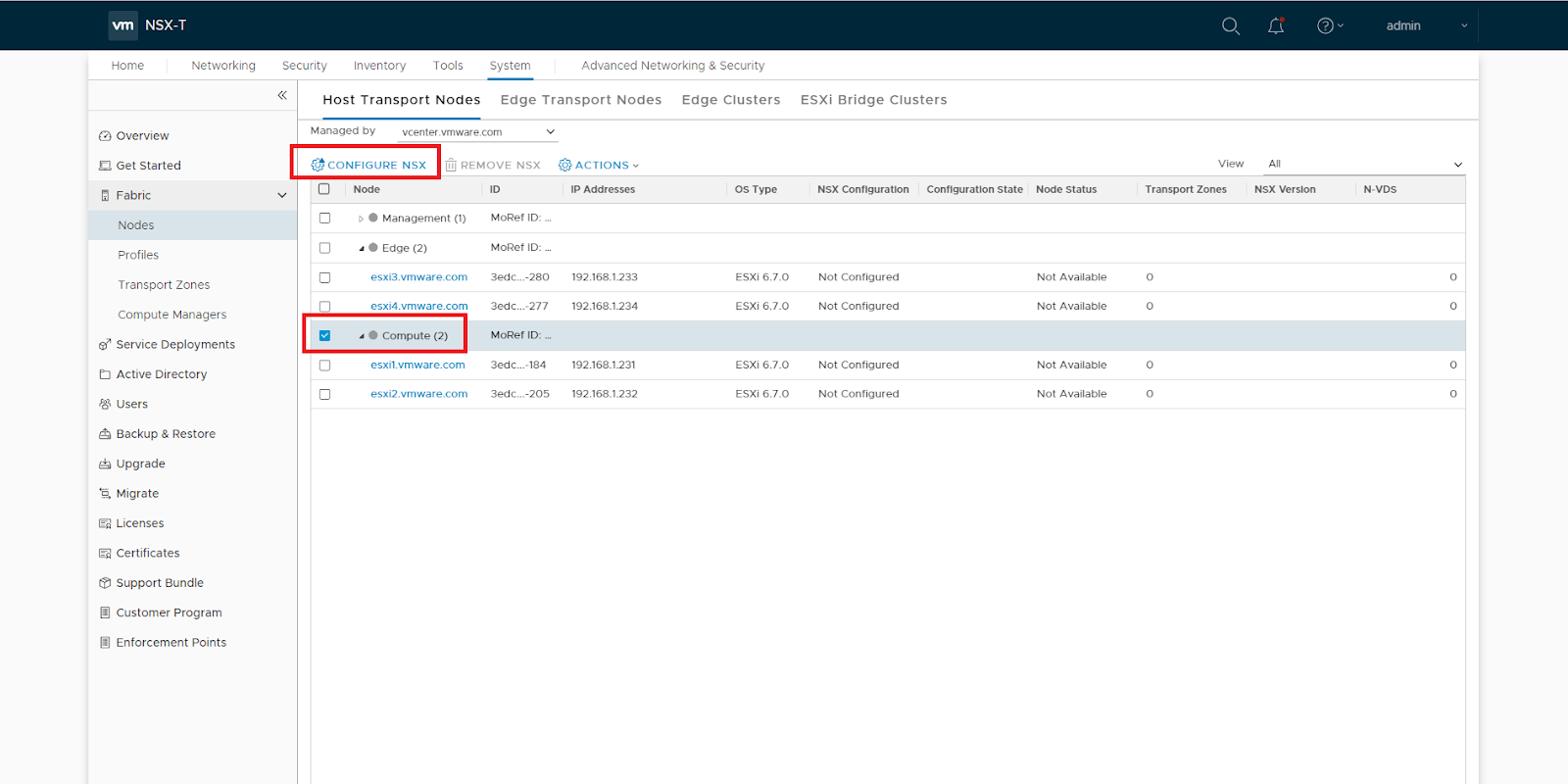The width and height of the screenshot is (1568, 784).
Task: Open the search magnifier icon
Action: click(x=1231, y=26)
